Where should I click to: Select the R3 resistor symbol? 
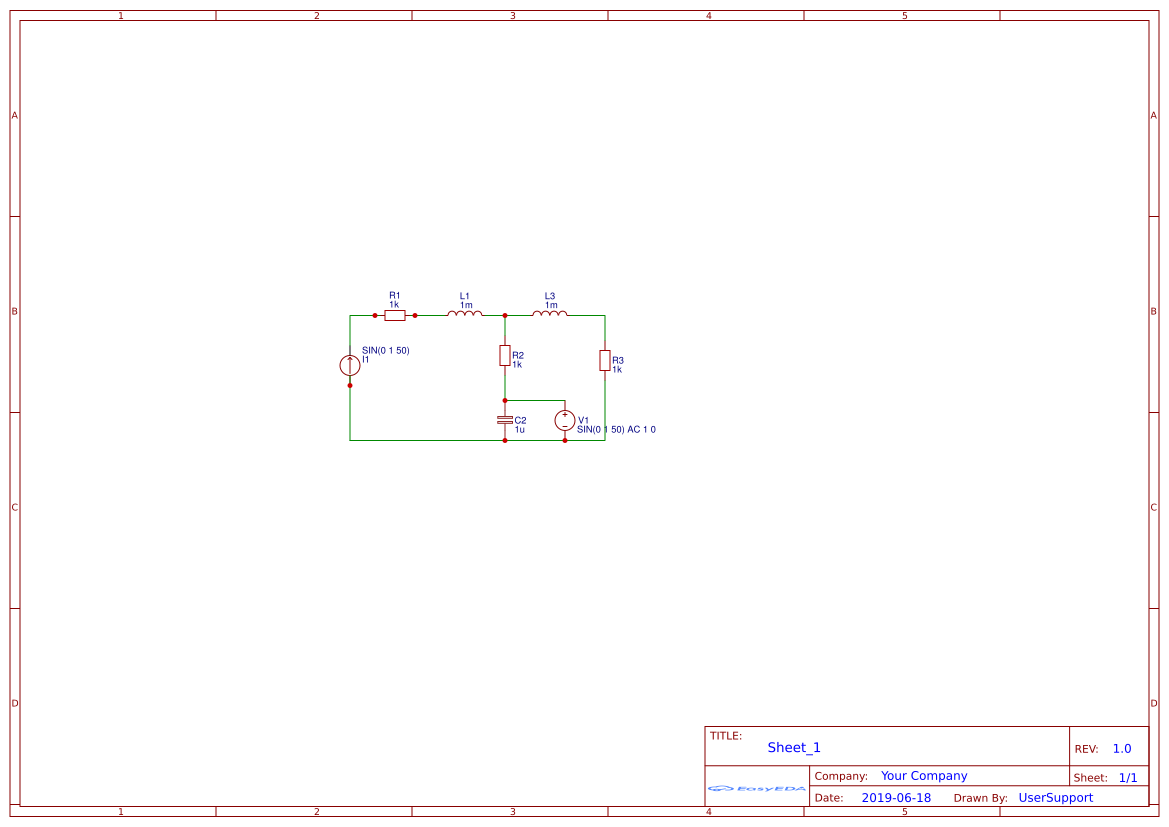[605, 360]
